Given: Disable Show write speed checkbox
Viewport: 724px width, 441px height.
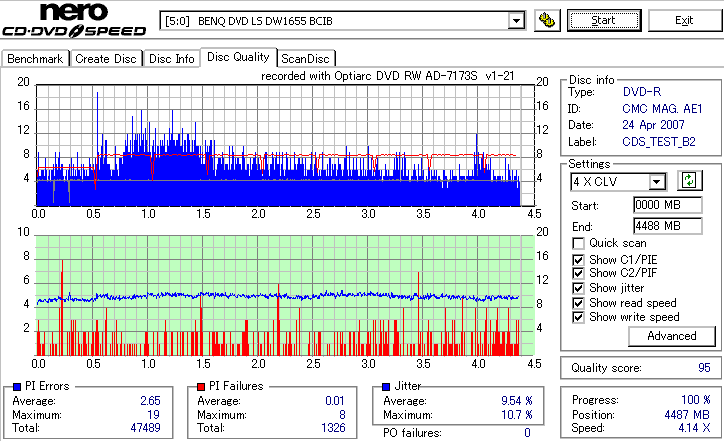Looking at the screenshot, I should [x=578, y=317].
